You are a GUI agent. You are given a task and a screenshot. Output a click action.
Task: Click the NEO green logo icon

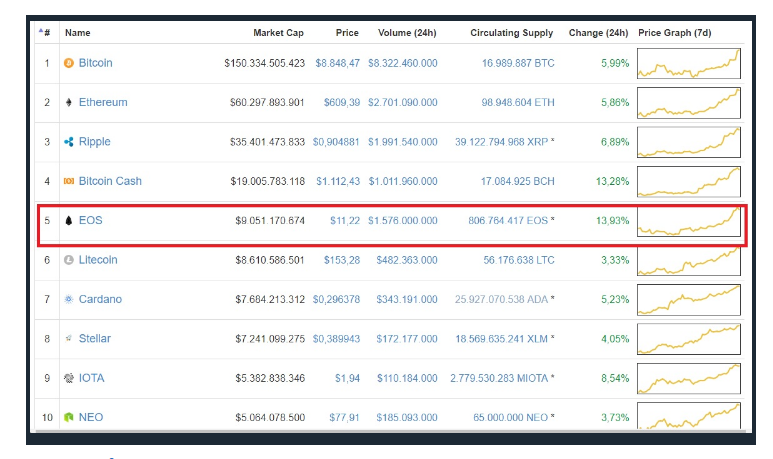click(x=69, y=417)
